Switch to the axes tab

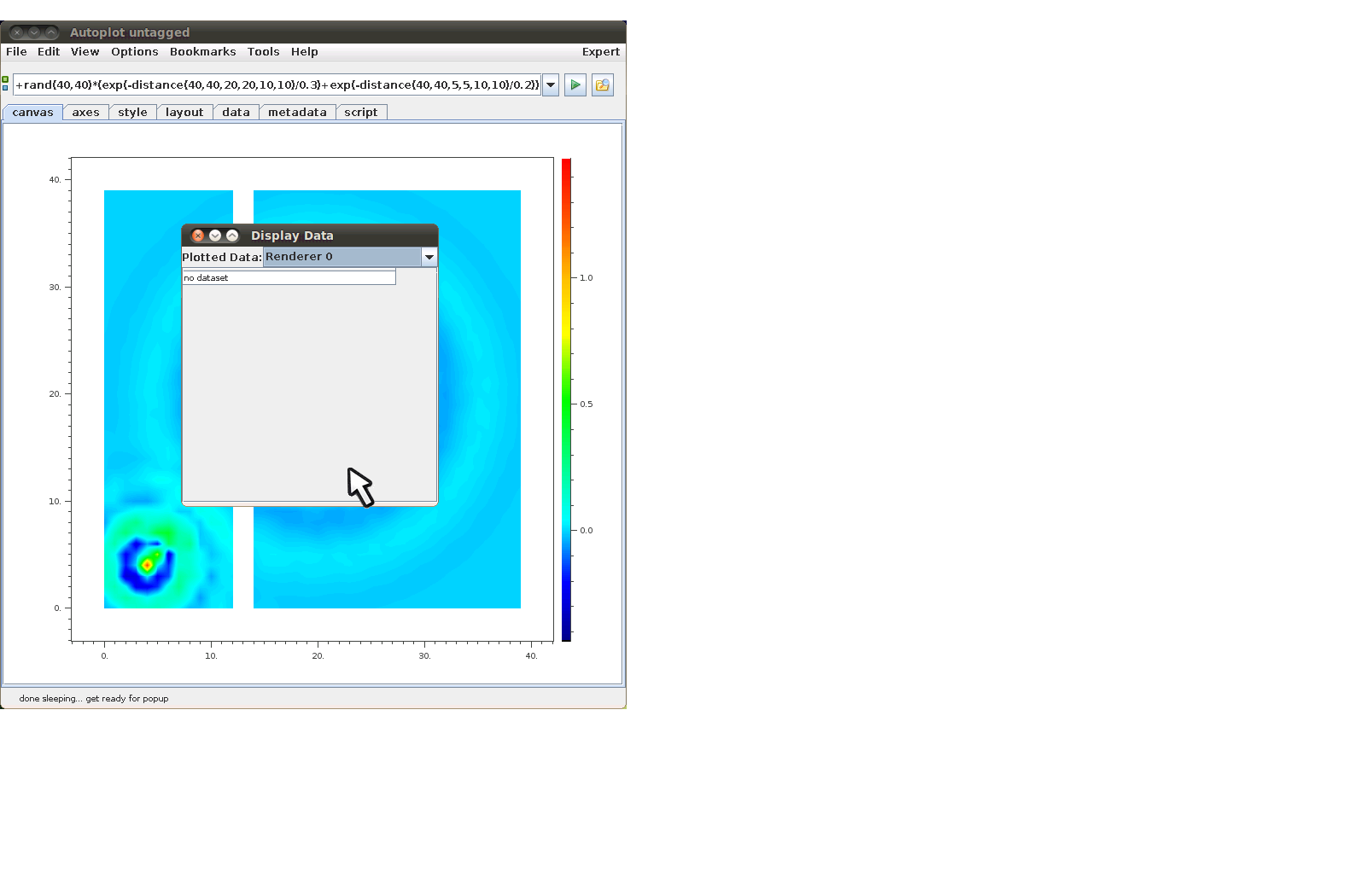click(x=85, y=113)
